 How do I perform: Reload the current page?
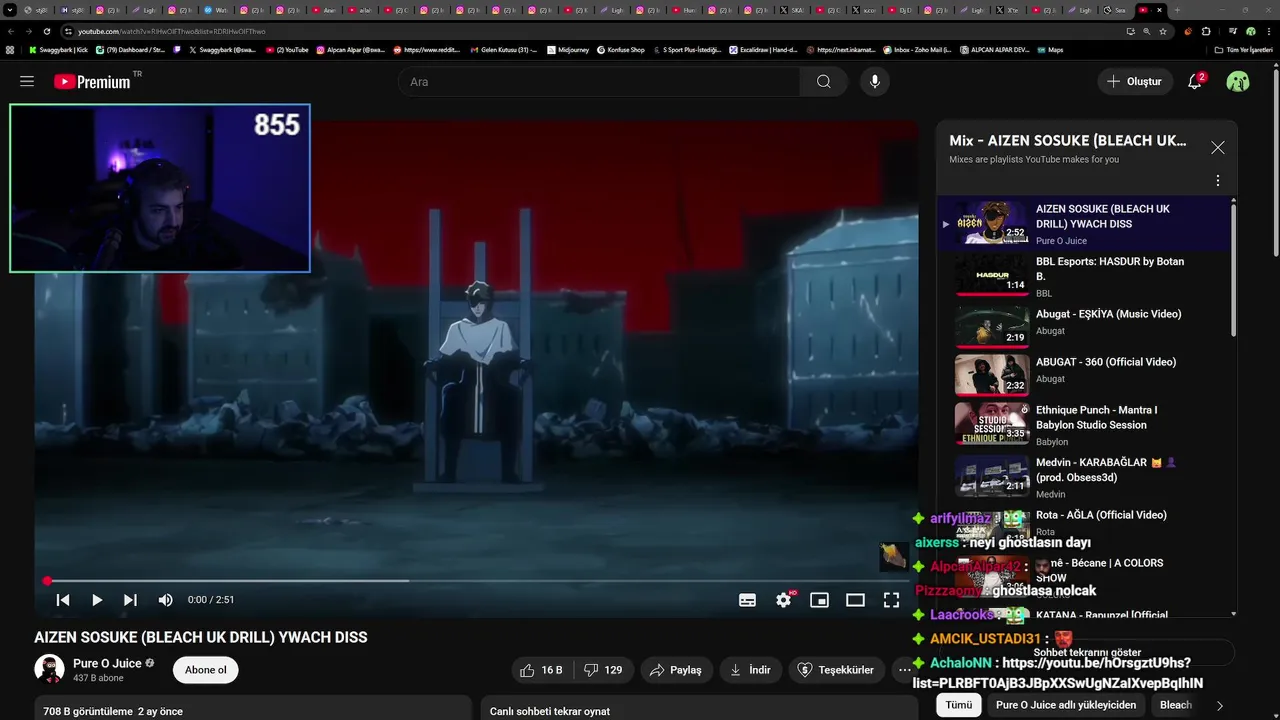tap(46, 31)
